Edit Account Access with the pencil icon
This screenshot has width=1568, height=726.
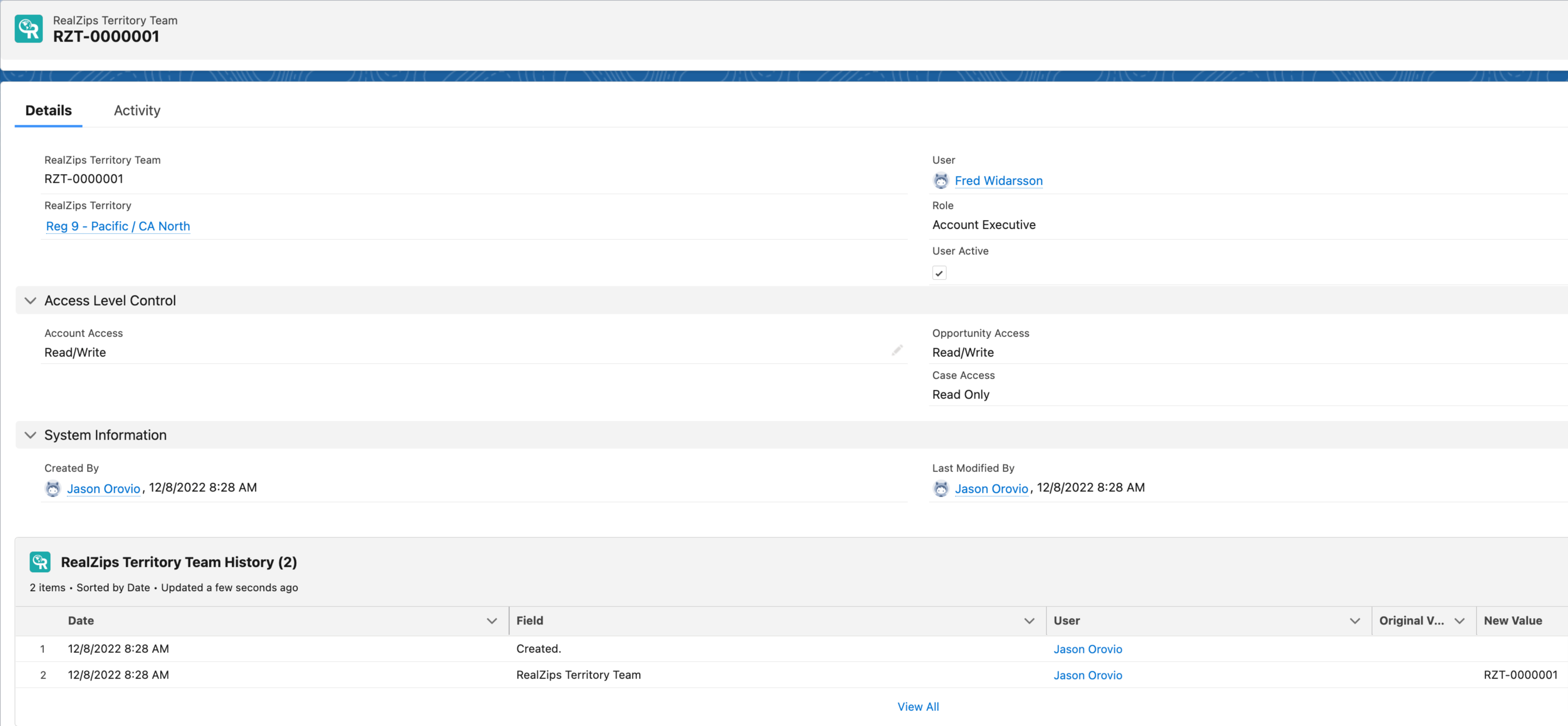click(x=896, y=351)
